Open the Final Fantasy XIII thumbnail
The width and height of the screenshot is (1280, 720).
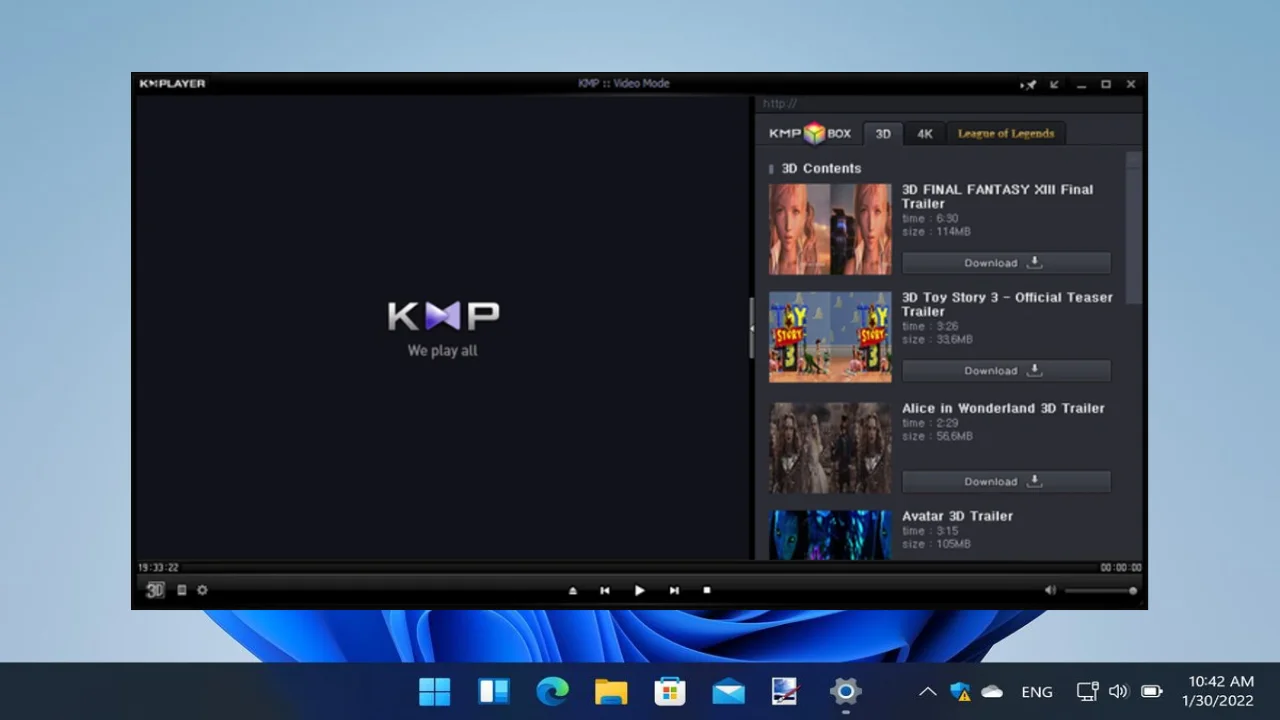[830, 229]
